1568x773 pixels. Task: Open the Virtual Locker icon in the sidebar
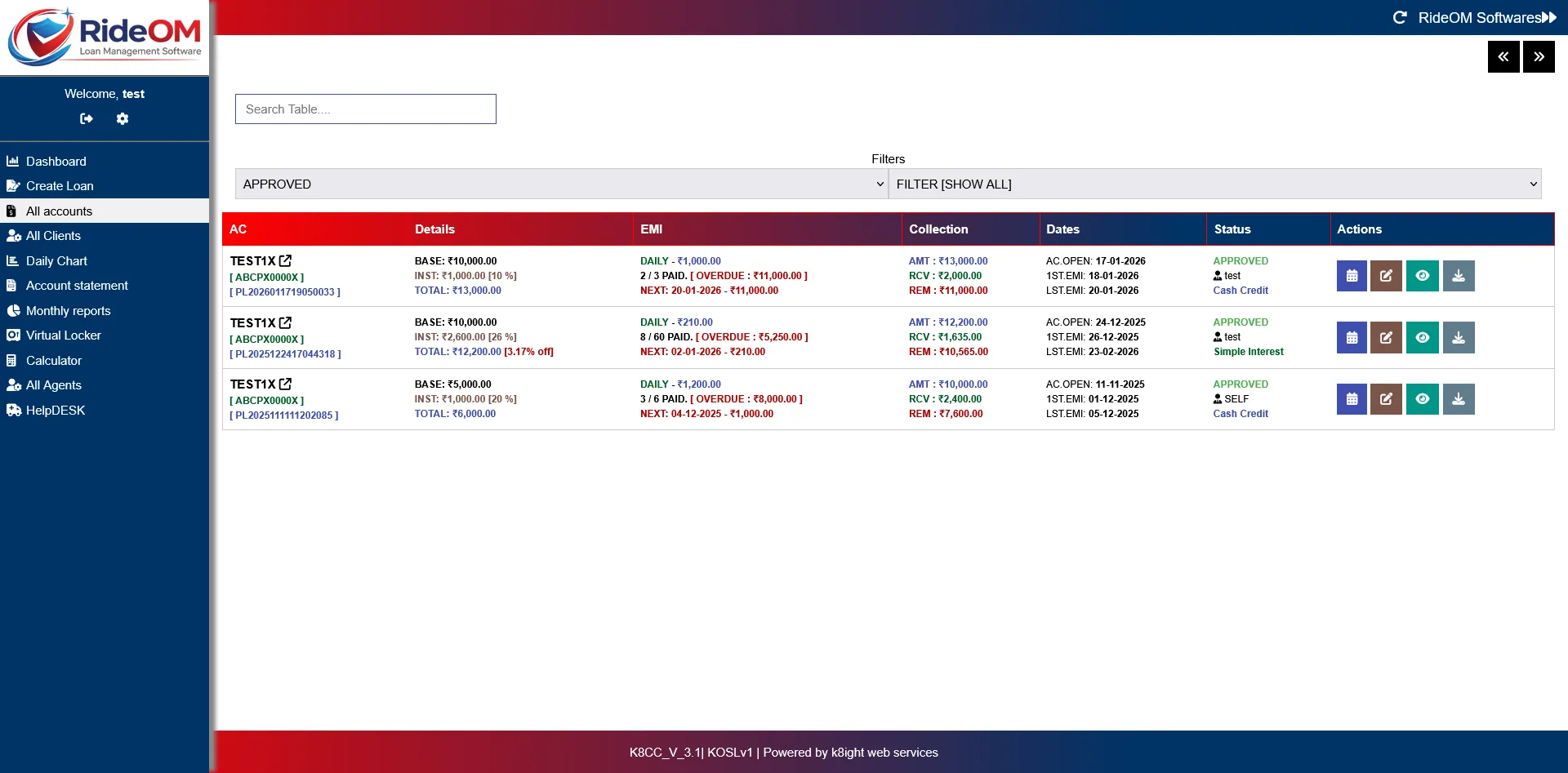13,335
